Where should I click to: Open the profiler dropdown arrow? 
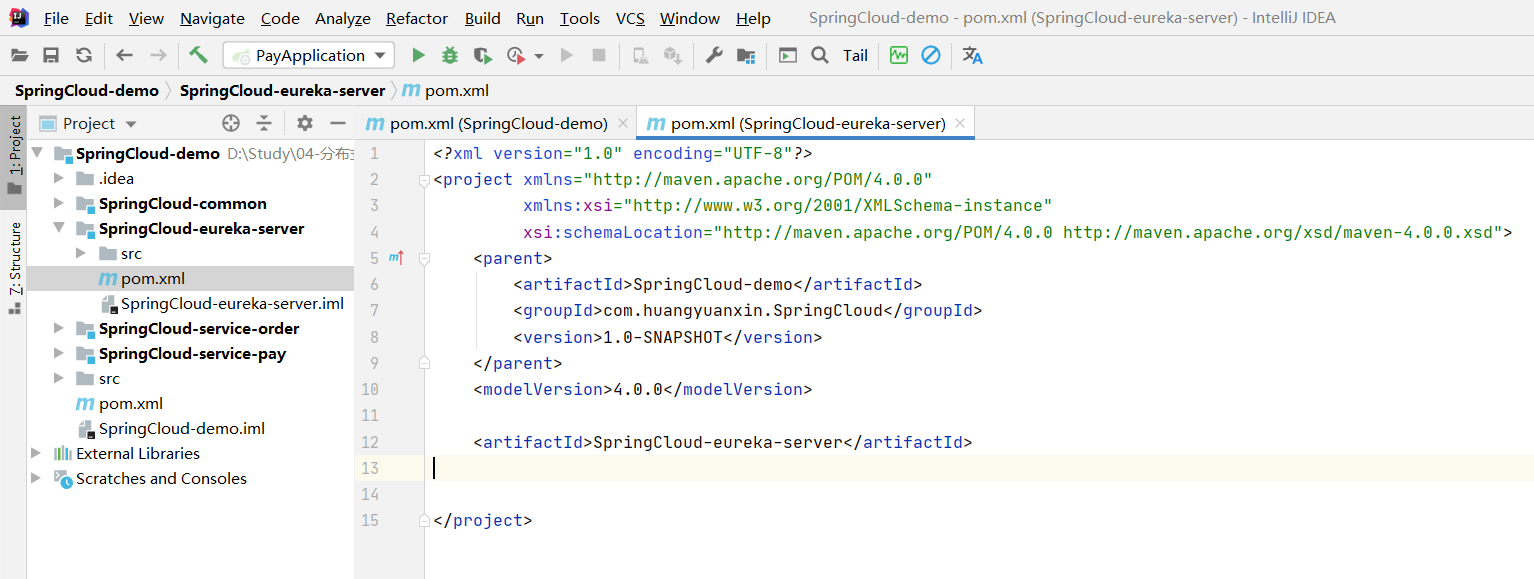click(x=539, y=56)
